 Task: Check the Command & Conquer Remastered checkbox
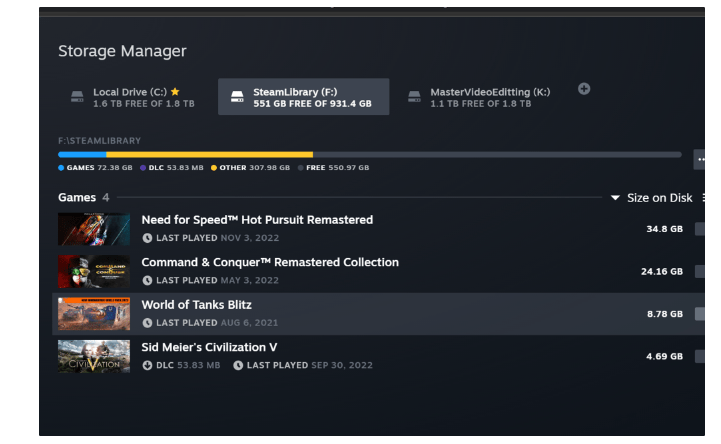pyautogui.click(x=700, y=271)
